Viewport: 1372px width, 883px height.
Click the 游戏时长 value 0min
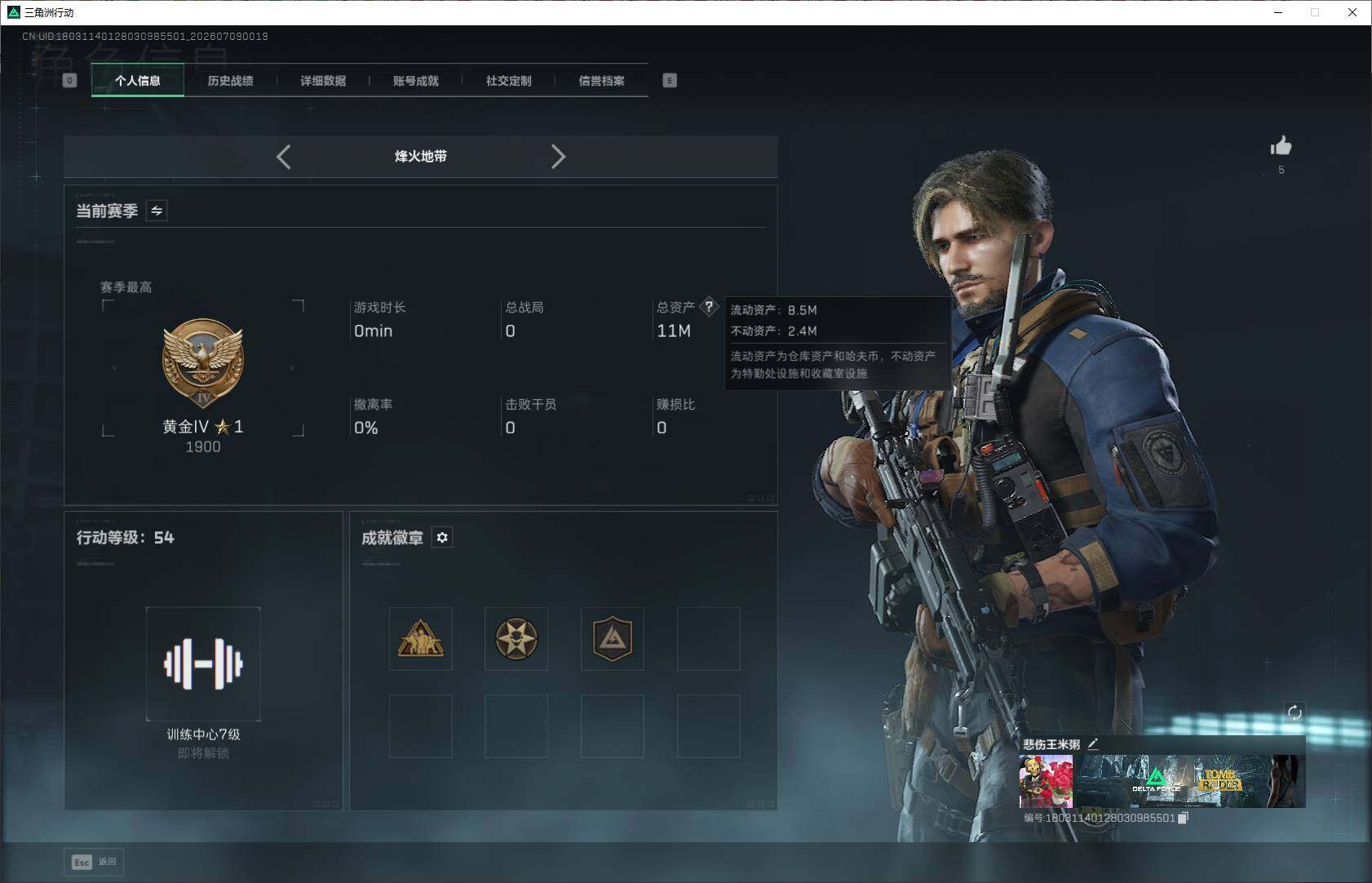coord(373,331)
